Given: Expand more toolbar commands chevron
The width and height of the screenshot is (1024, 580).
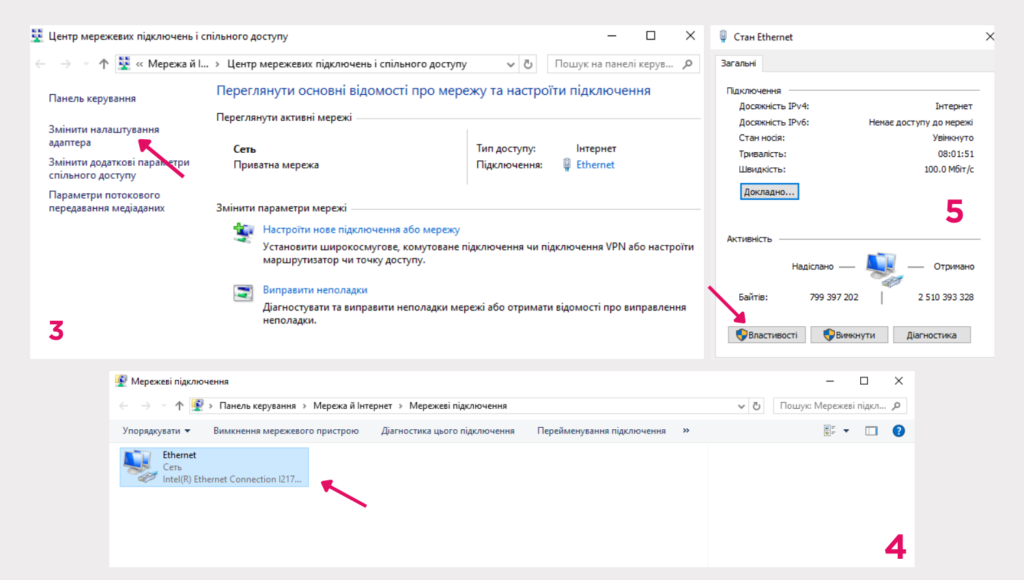Looking at the screenshot, I should (686, 430).
